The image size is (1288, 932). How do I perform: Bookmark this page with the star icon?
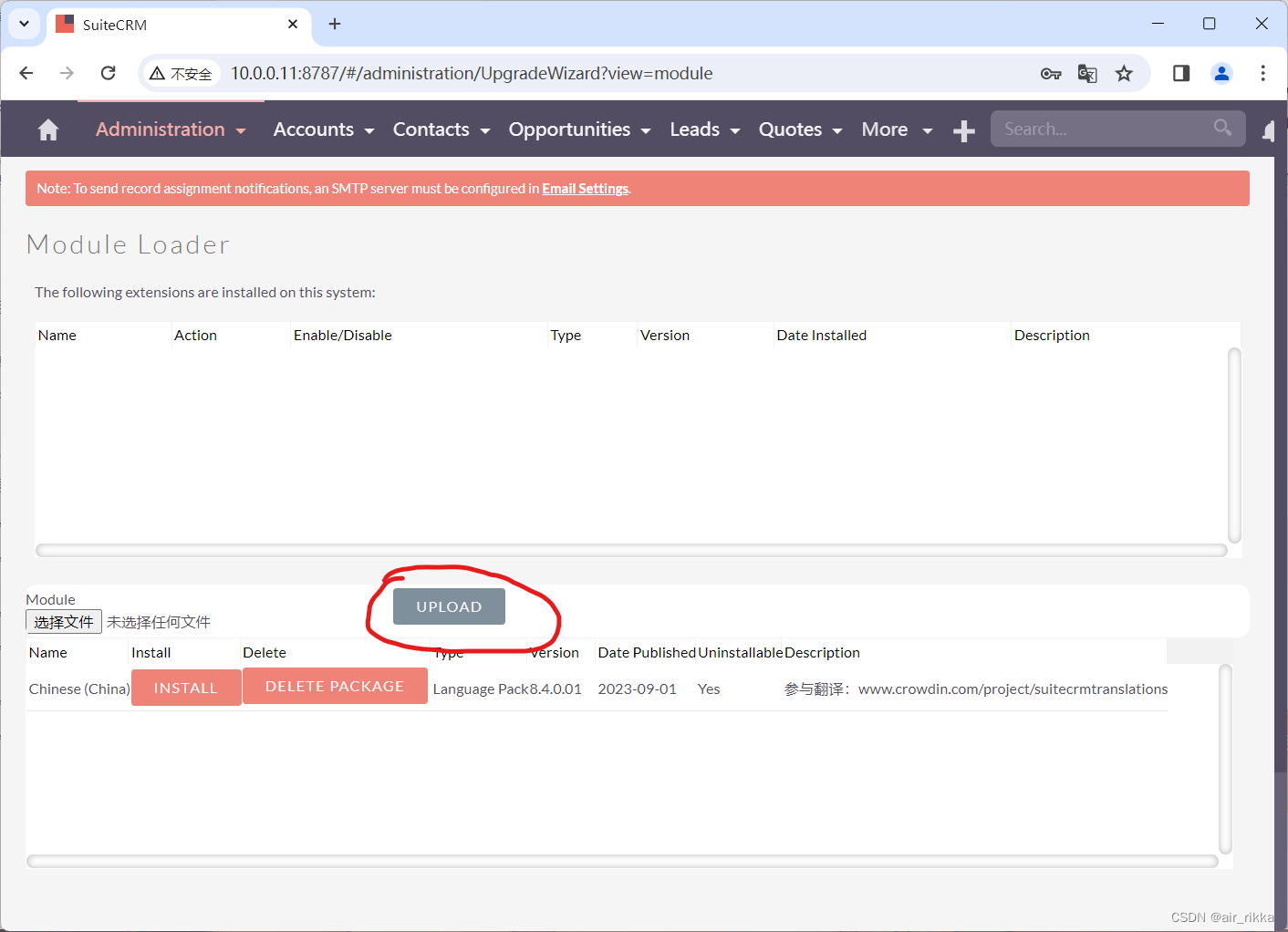[1124, 73]
